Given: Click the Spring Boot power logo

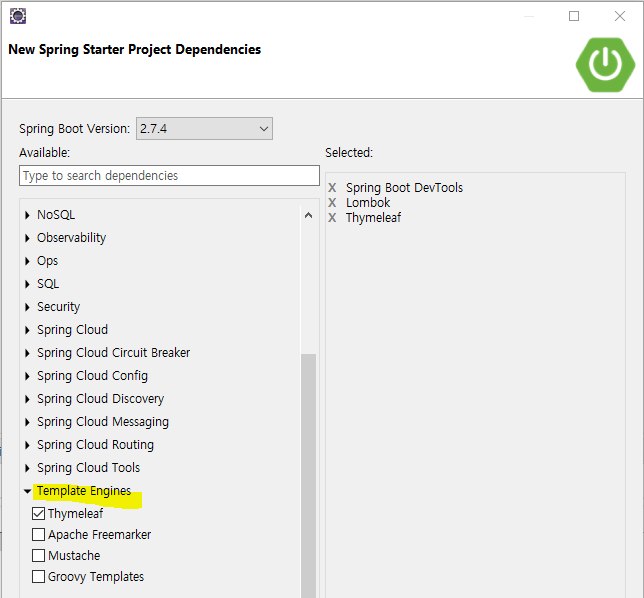Looking at the screenshot, I should 605,64.
